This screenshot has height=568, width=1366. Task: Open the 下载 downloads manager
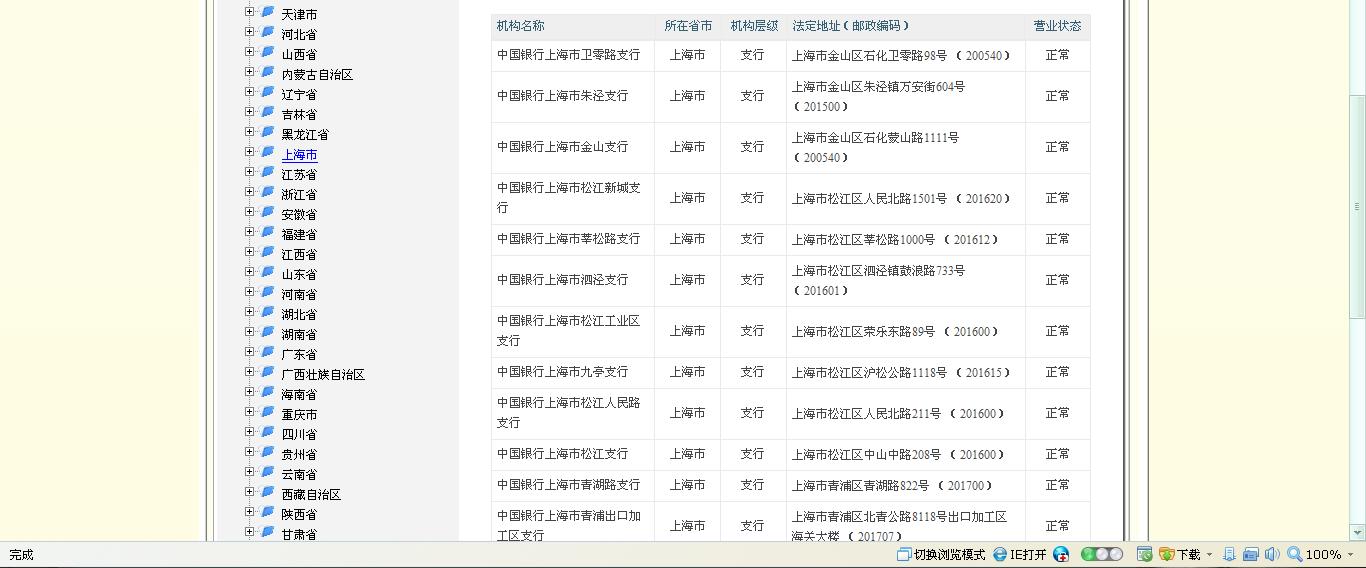pos(1179,554)
